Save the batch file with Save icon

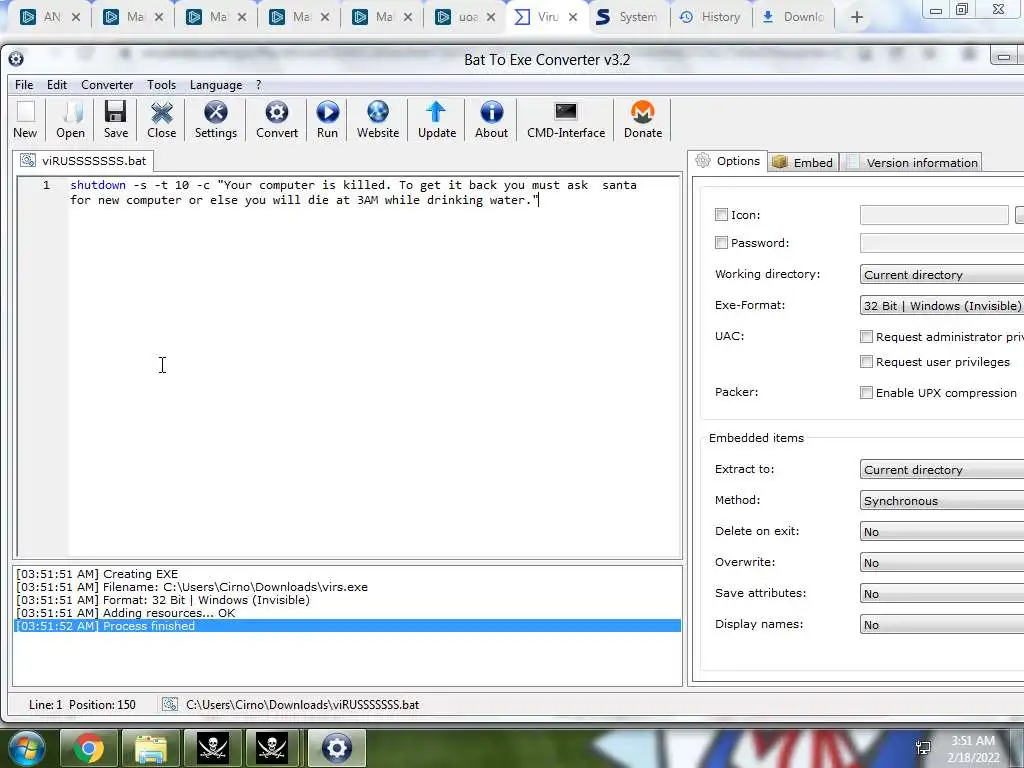pos(116,120)
